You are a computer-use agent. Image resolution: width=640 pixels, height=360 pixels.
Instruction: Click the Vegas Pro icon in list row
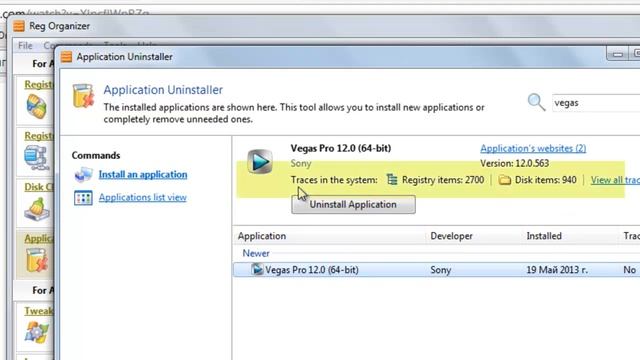[257, 269]
